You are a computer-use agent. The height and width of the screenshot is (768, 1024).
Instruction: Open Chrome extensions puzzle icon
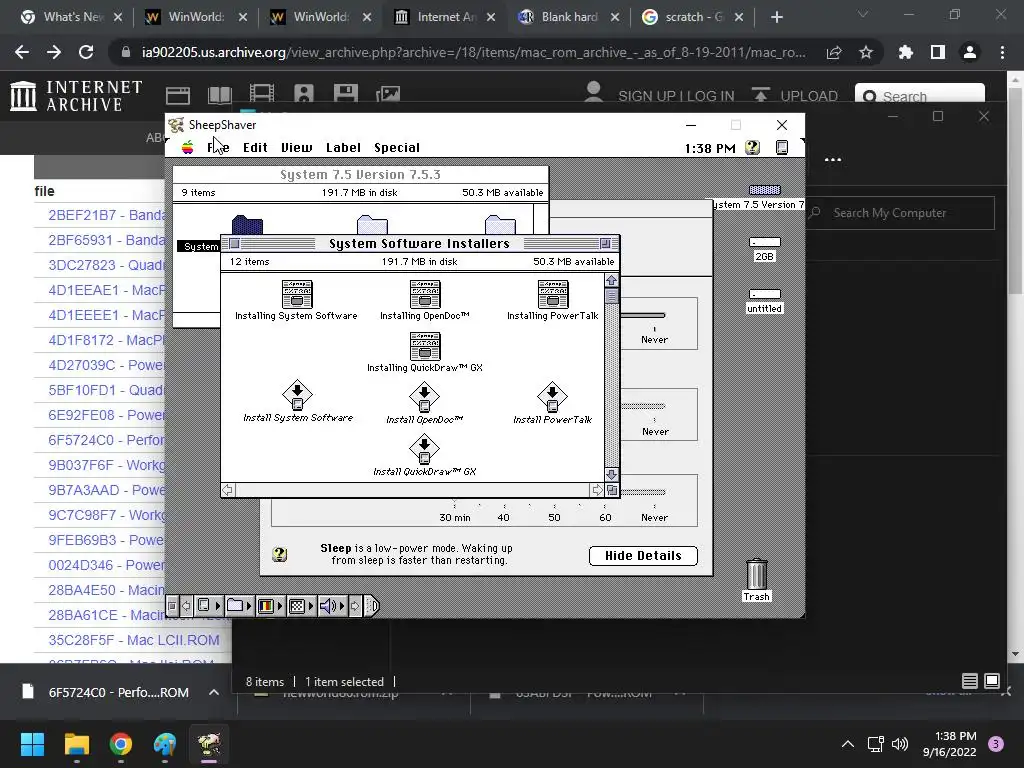tap(906, 52)
